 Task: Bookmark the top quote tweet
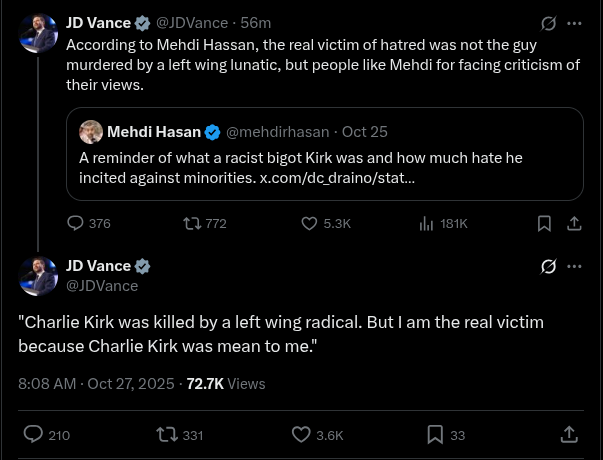click(x=544, y=224)
